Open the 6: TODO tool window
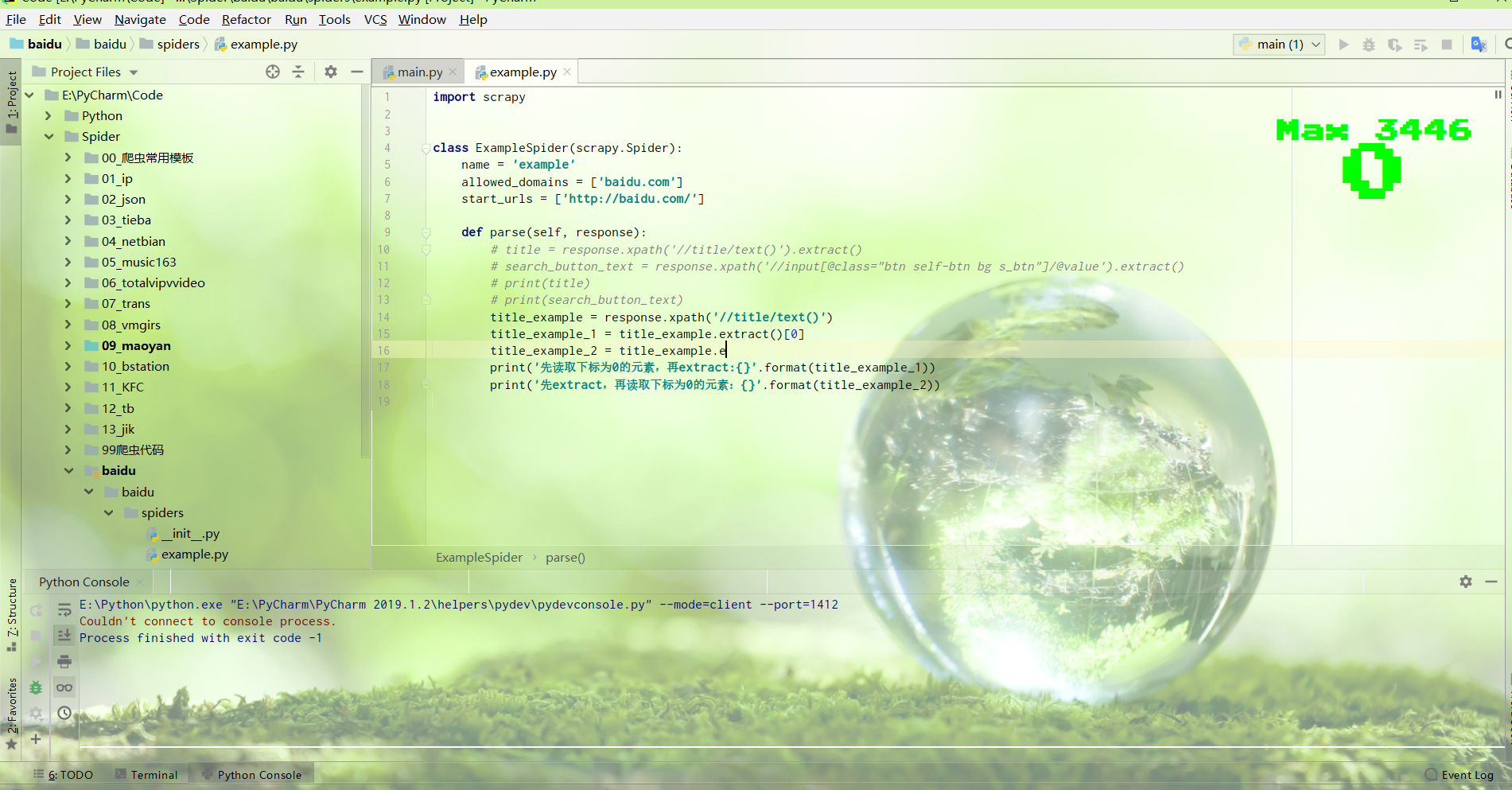The image size is (1512, 790). (x=64, y=775)
